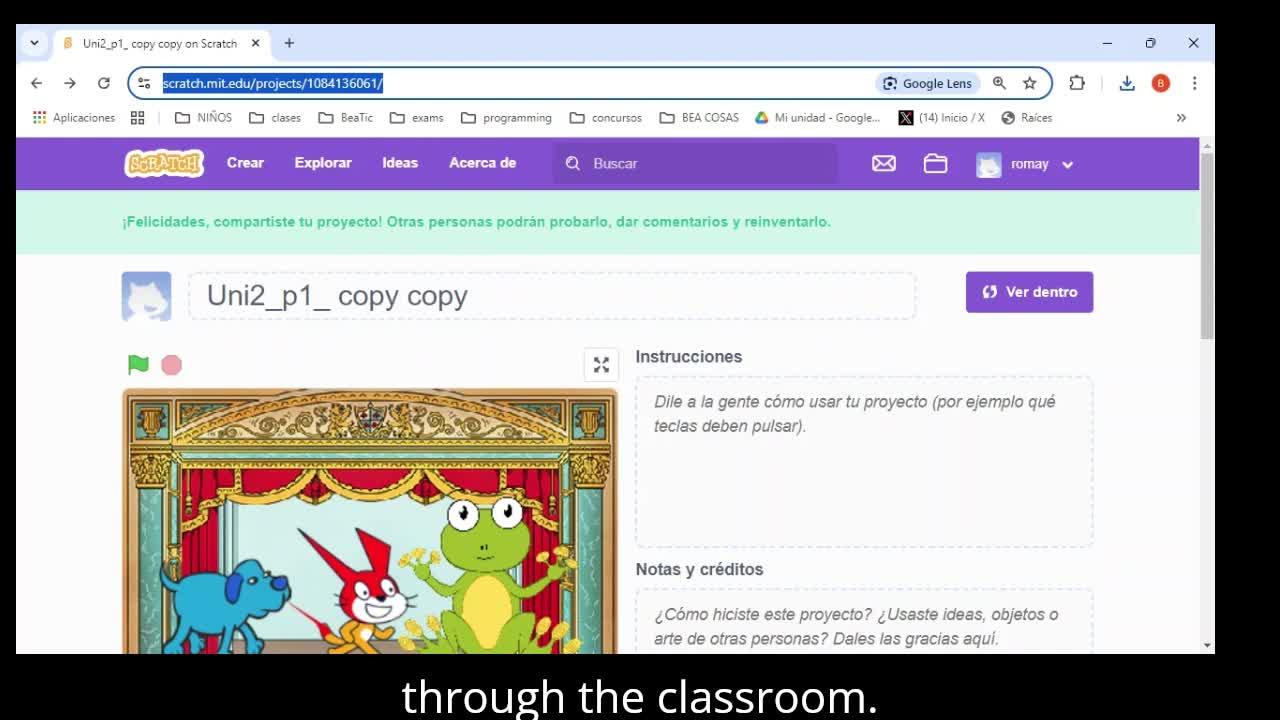This screenshot has height=720, width=1280.
Task: Open the BEA COSAS bookmark folder
Action: (700, 117)
